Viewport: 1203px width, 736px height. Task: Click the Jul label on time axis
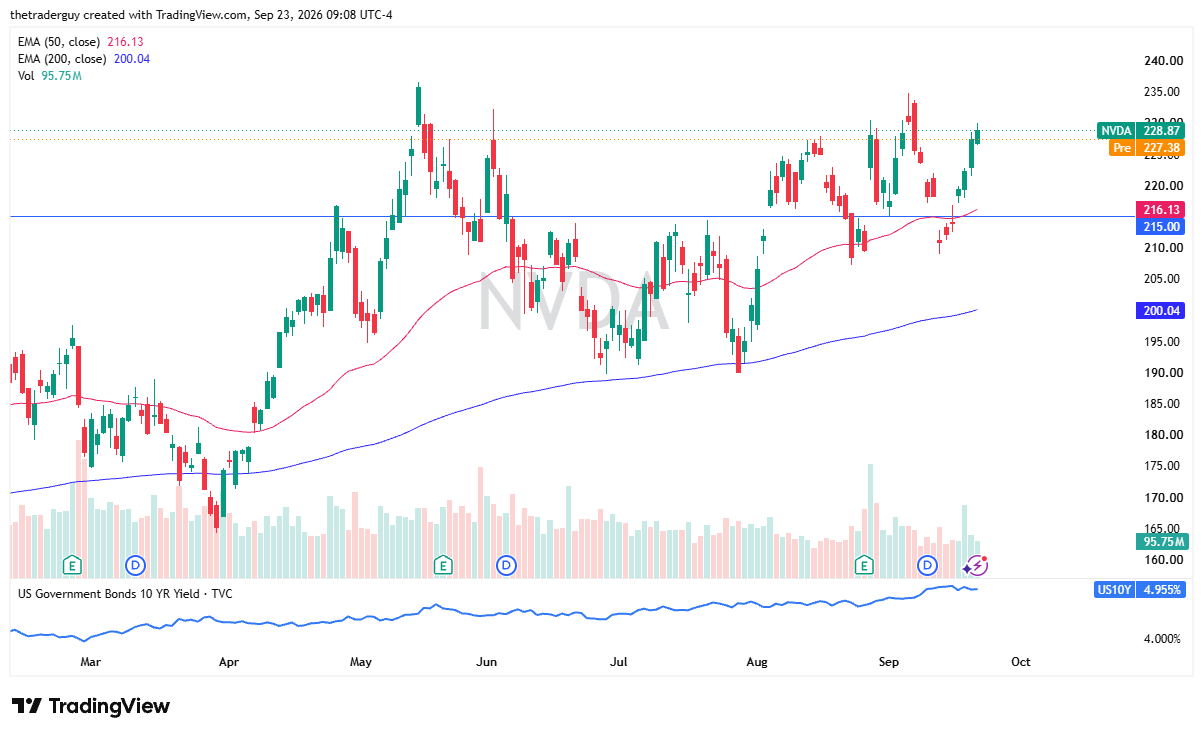619,661
